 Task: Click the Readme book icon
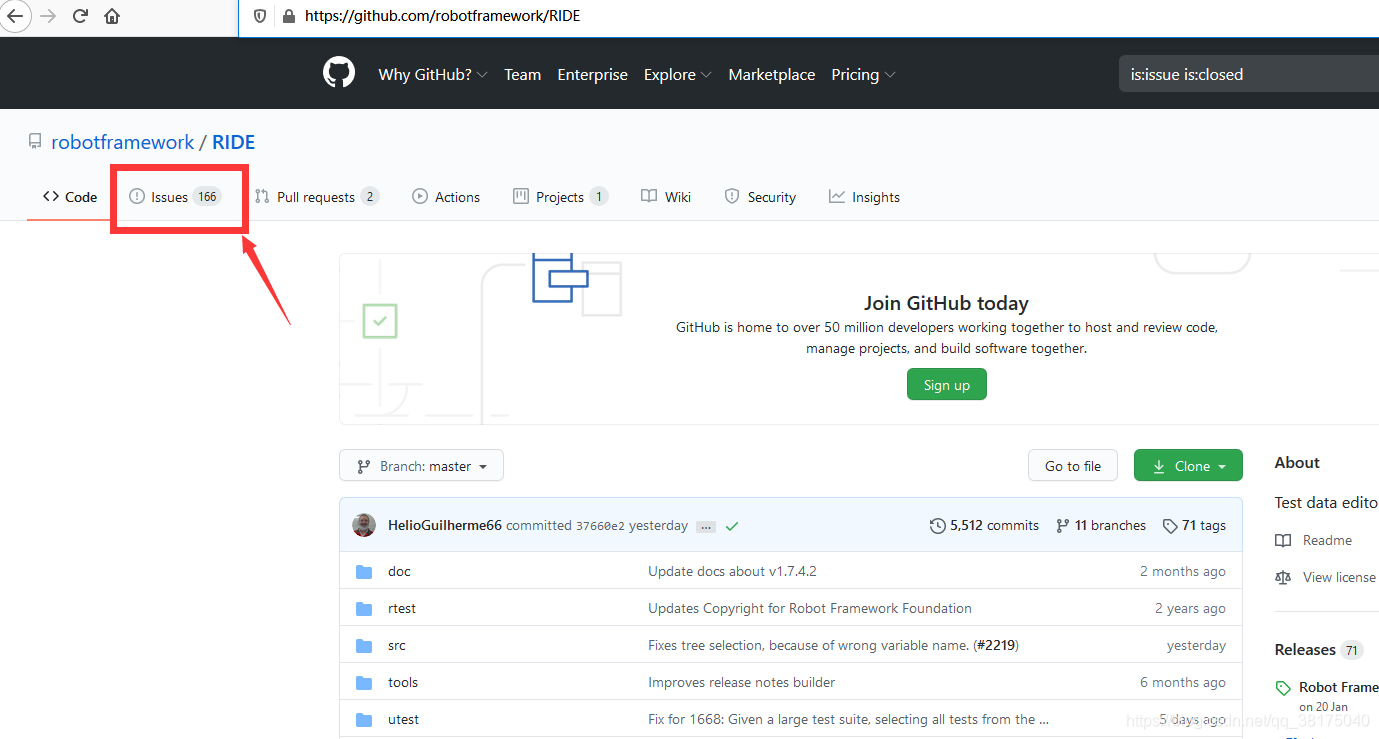[1283, 541]
